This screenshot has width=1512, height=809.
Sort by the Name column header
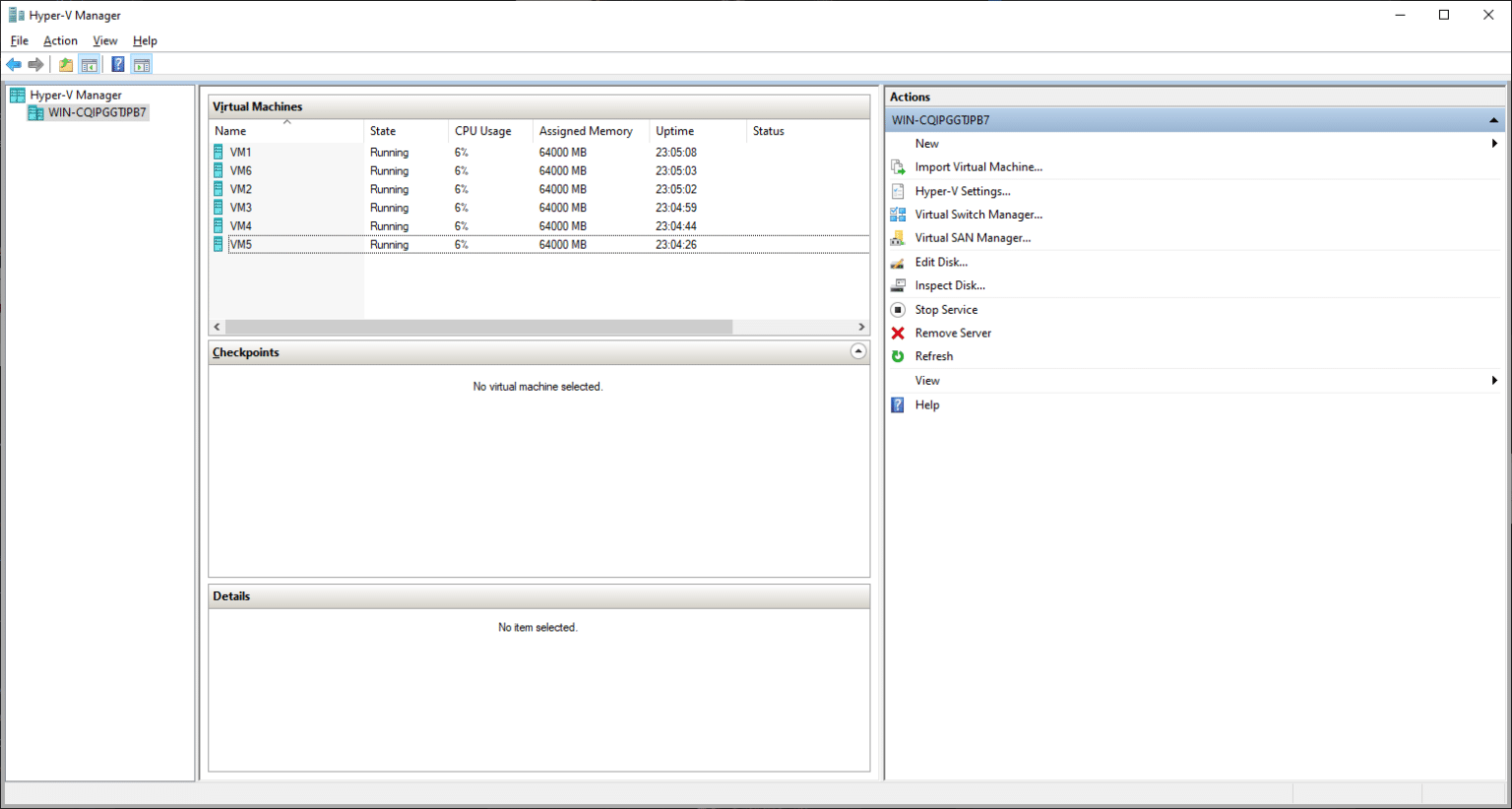click(x=286, y=131)
